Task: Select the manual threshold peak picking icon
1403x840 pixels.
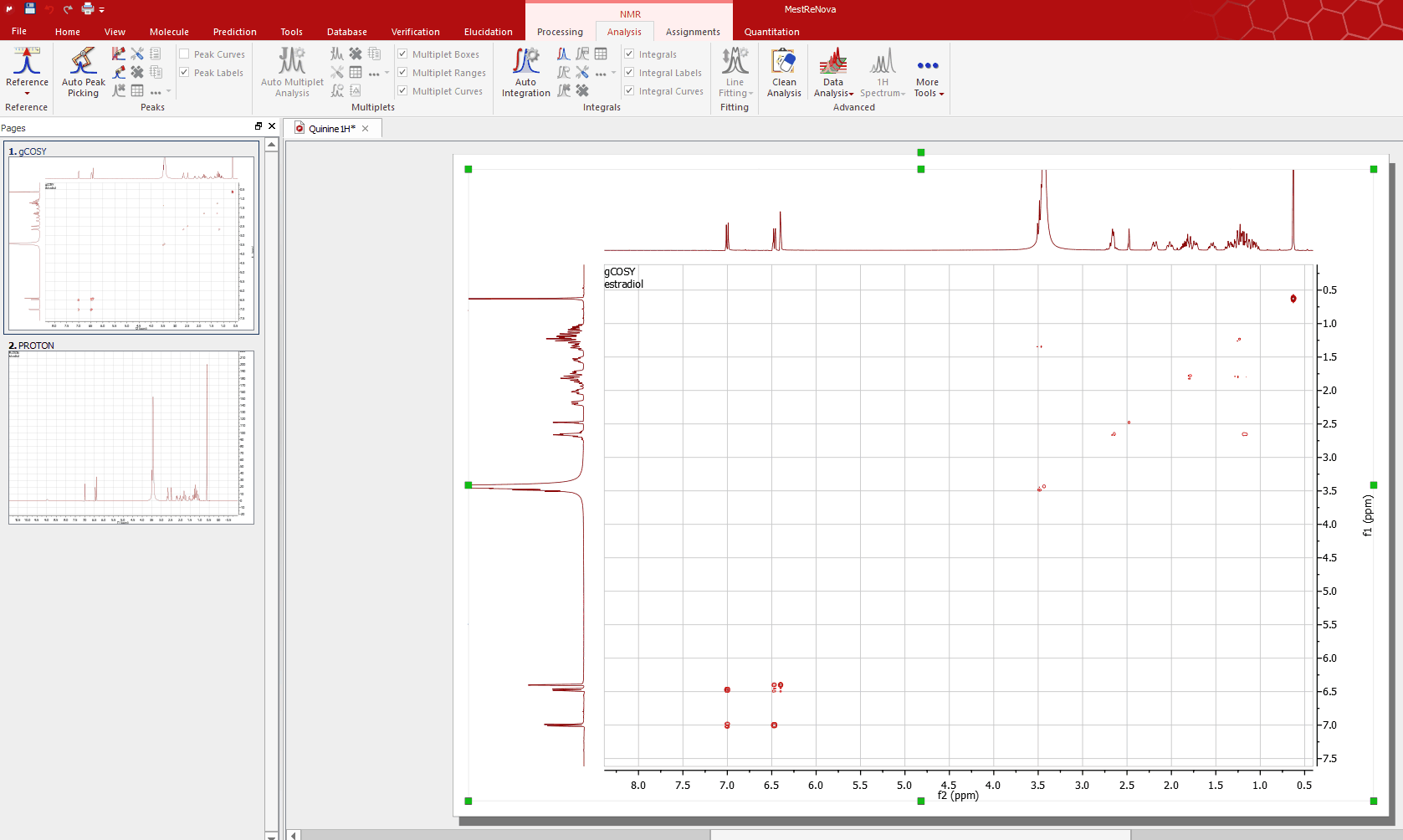Action: tap(119, 54)
